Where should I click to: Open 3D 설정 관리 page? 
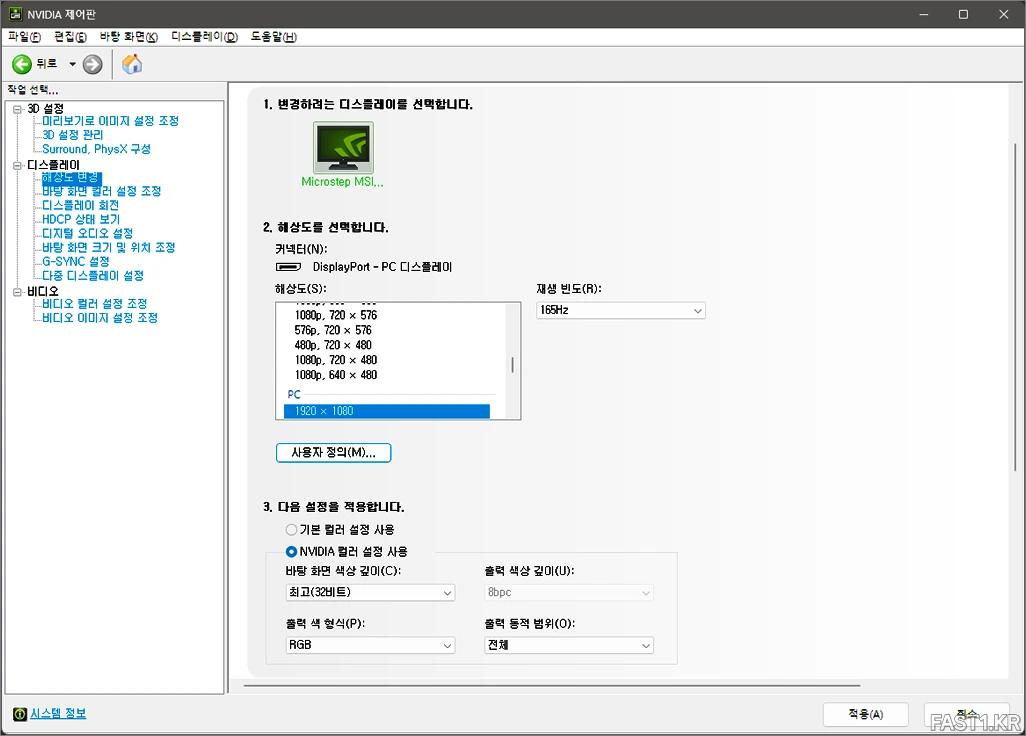[x=73, y=135]
